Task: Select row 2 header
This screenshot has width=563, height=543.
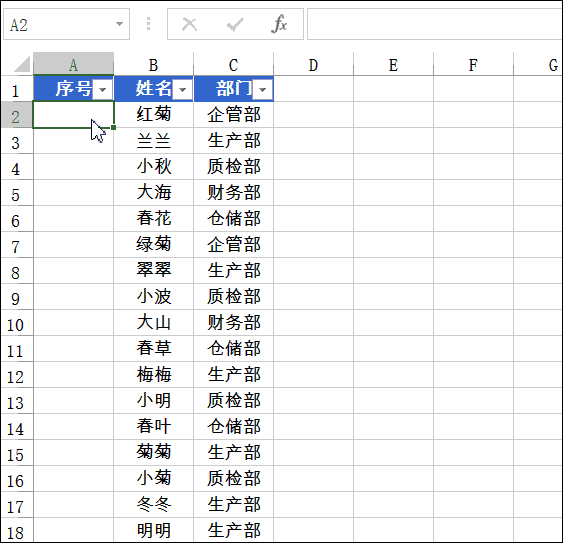Action: click(x=17, y=115)
